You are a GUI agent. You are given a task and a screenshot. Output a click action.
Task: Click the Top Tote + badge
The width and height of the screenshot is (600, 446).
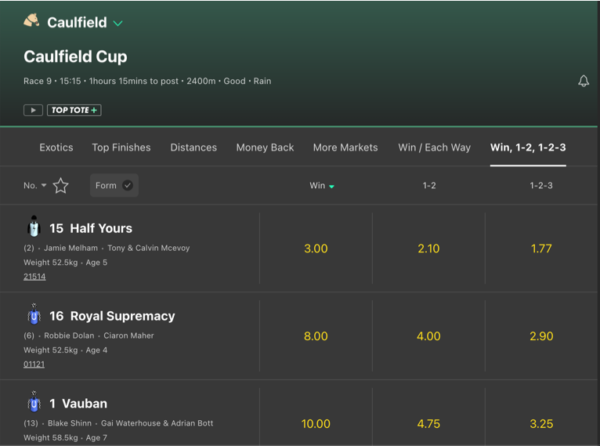point(75,110)
